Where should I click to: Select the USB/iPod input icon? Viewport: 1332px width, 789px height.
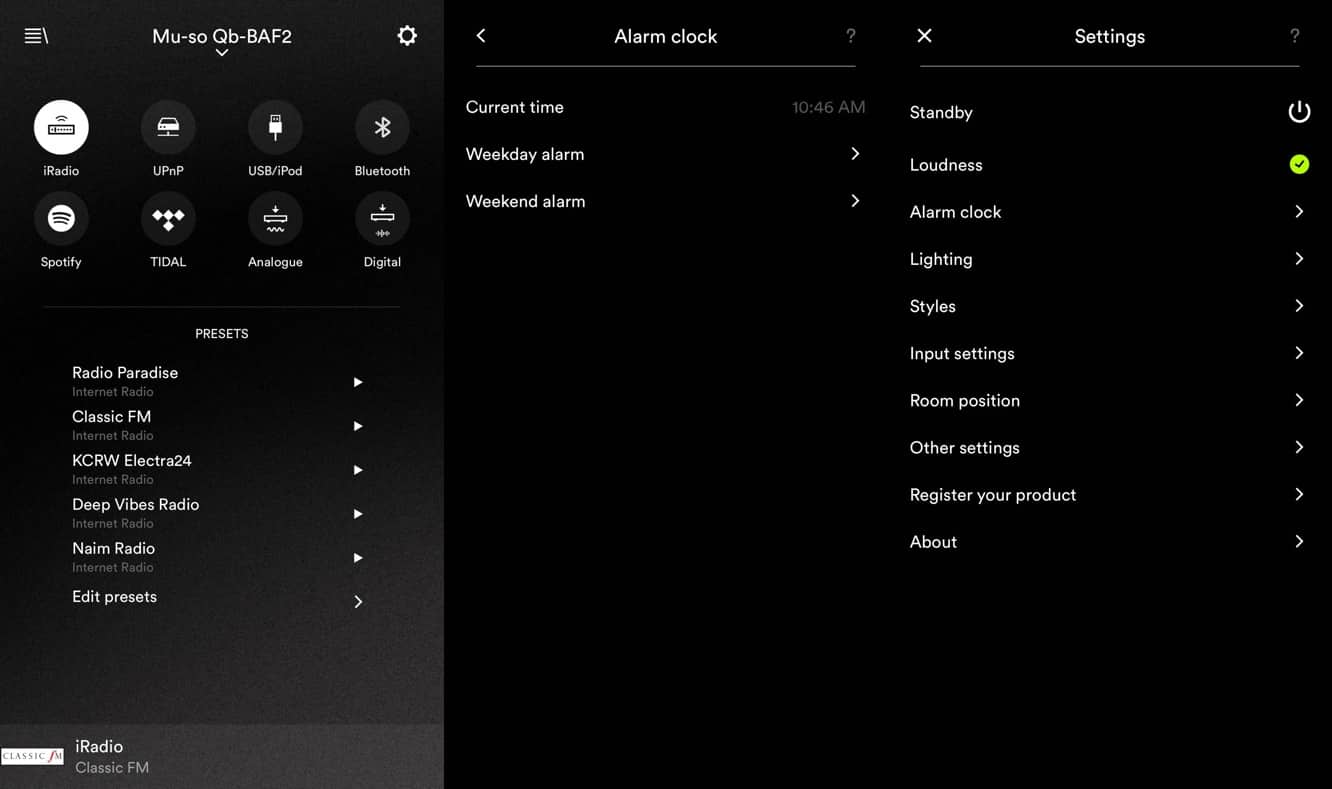tap(275, 127)
